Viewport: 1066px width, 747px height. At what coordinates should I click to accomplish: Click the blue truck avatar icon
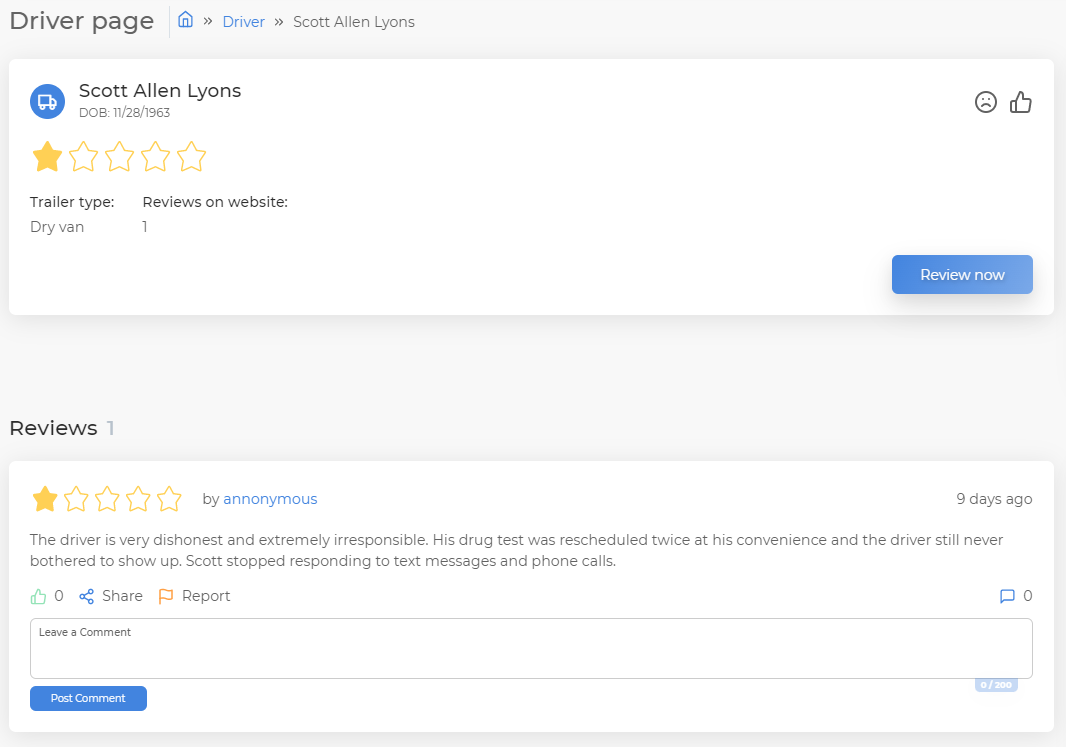[x=47, y=101]
